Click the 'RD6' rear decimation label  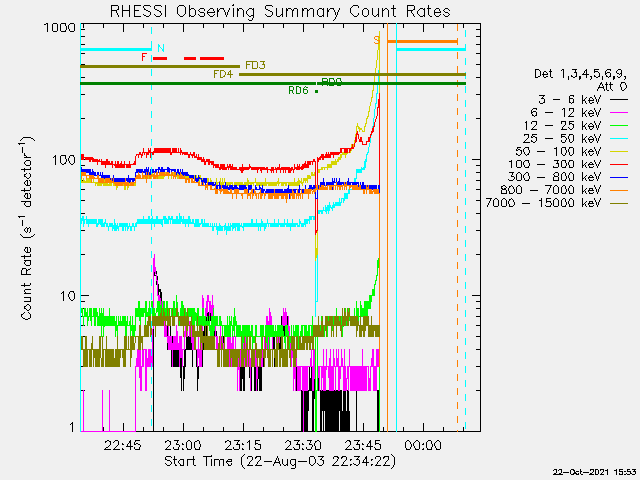click(x=298, y=91)
